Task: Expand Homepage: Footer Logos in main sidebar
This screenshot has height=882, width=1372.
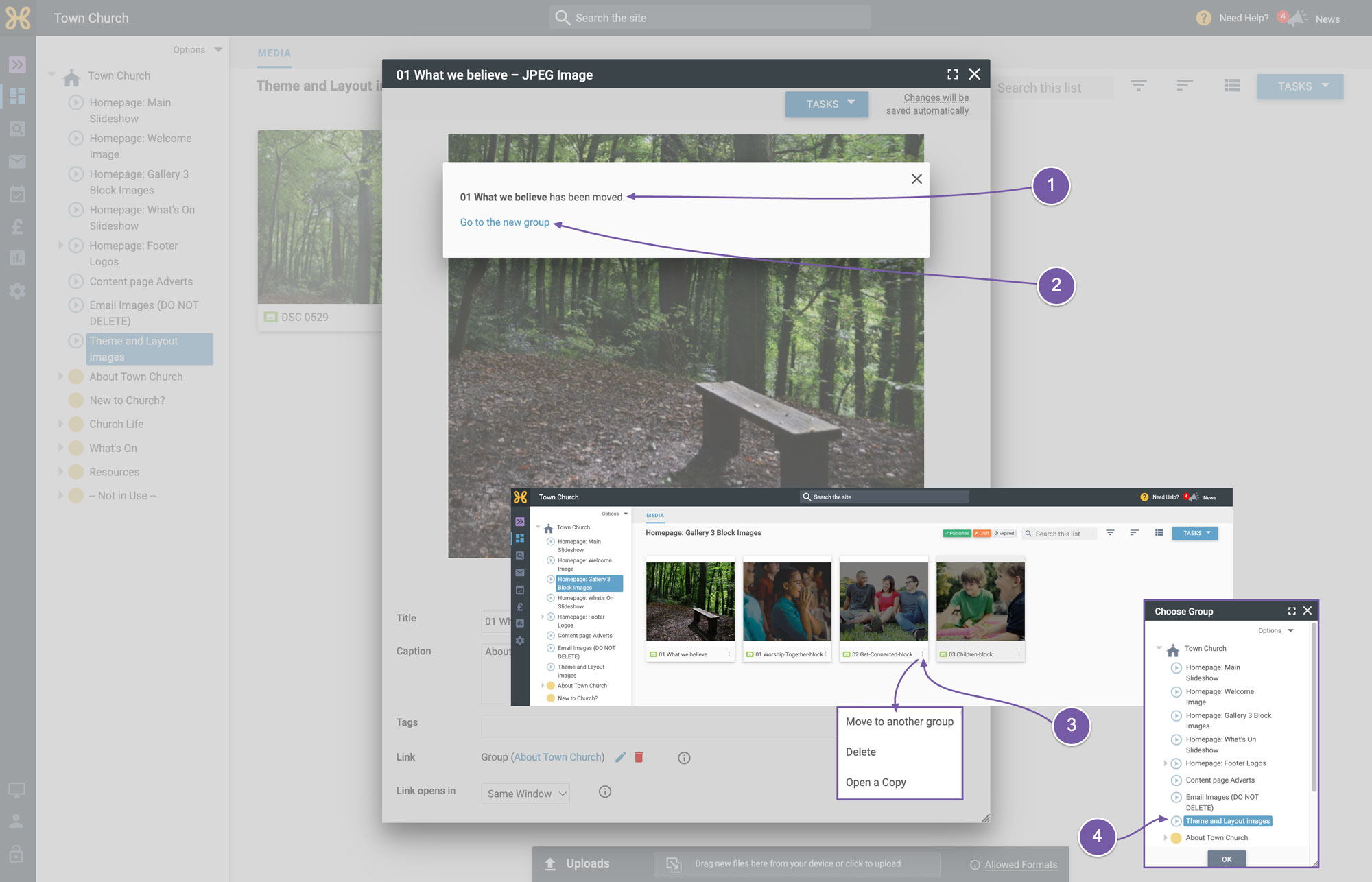Action: 60,245
